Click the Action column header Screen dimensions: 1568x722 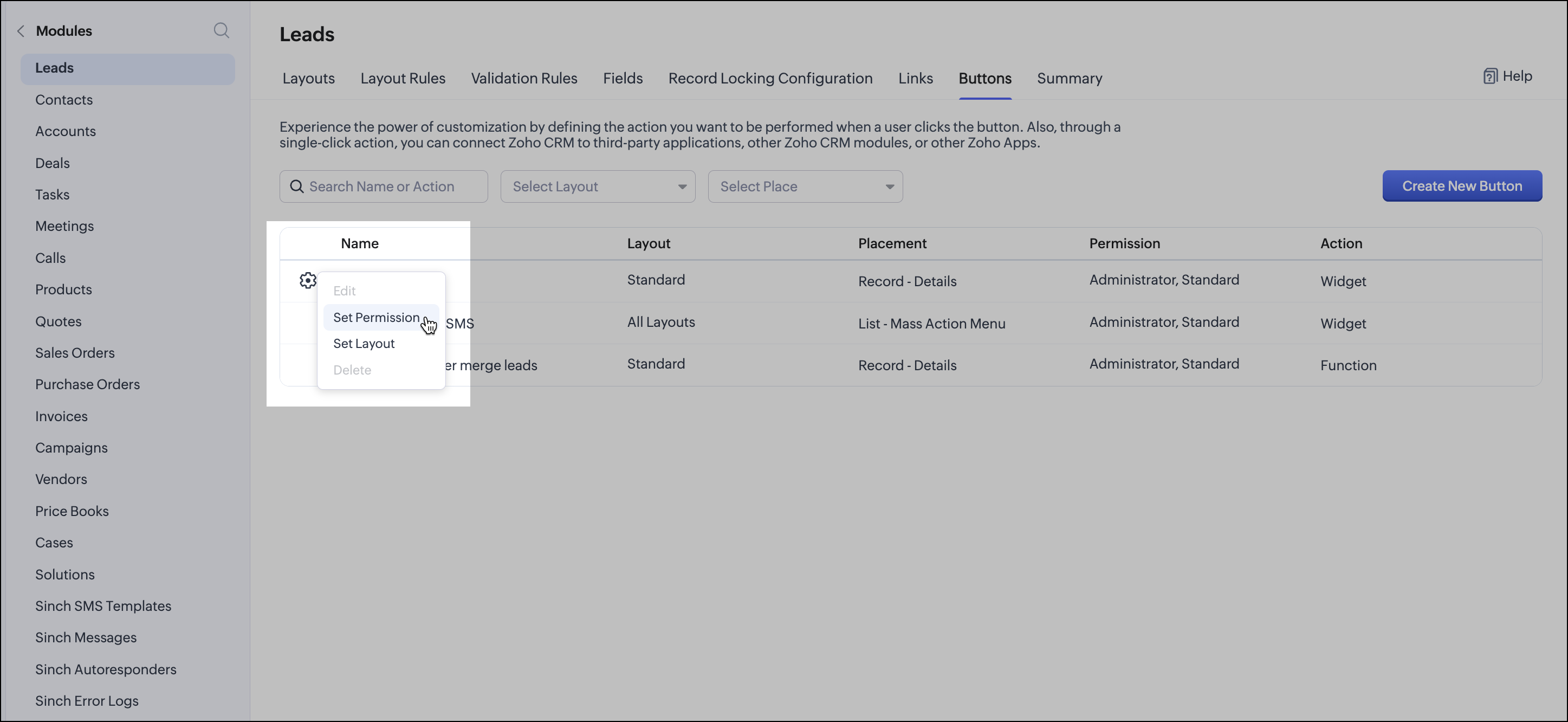point(1342,243)
